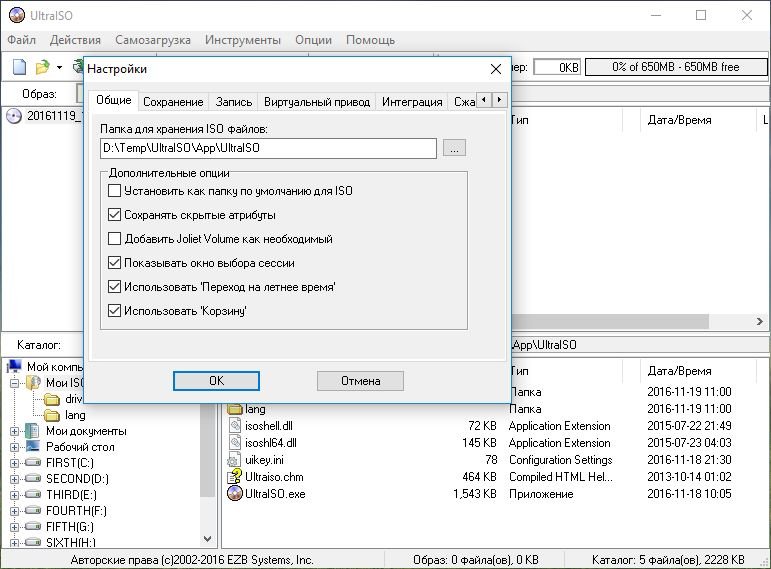771x569 pixels.
Task: Open the Помощь menu
Action: pos(370,40)
